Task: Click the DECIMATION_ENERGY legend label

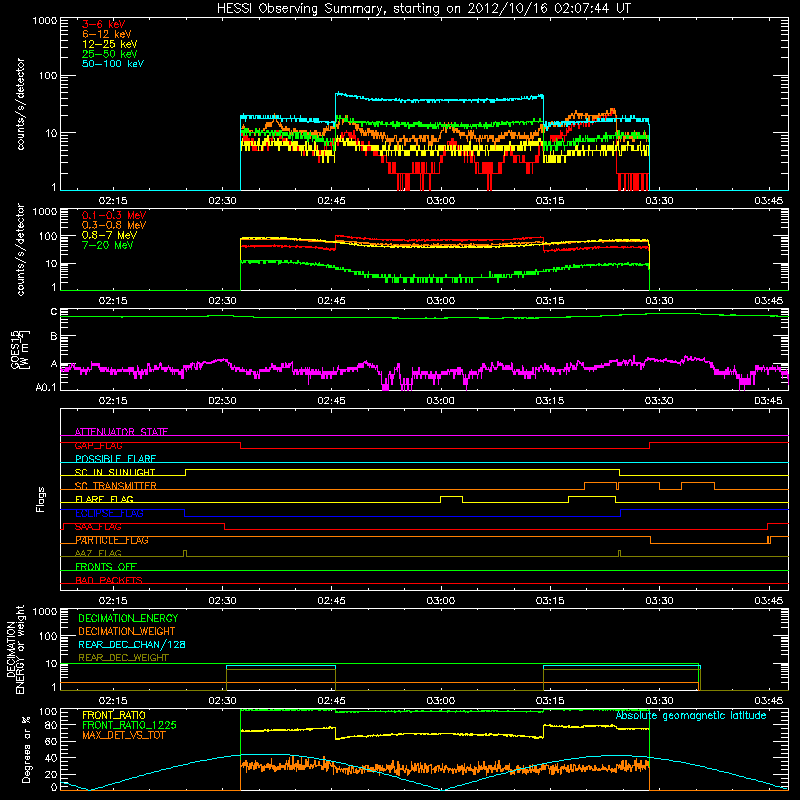Action: [x=128, y=618]
